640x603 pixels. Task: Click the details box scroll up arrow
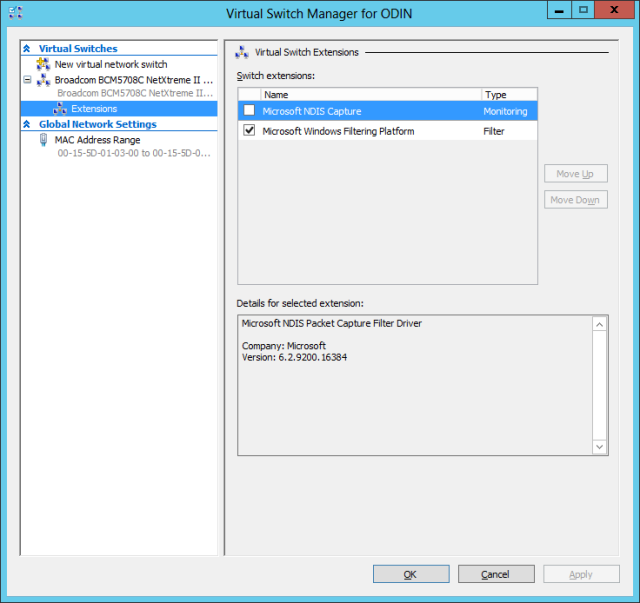(599, 325)
